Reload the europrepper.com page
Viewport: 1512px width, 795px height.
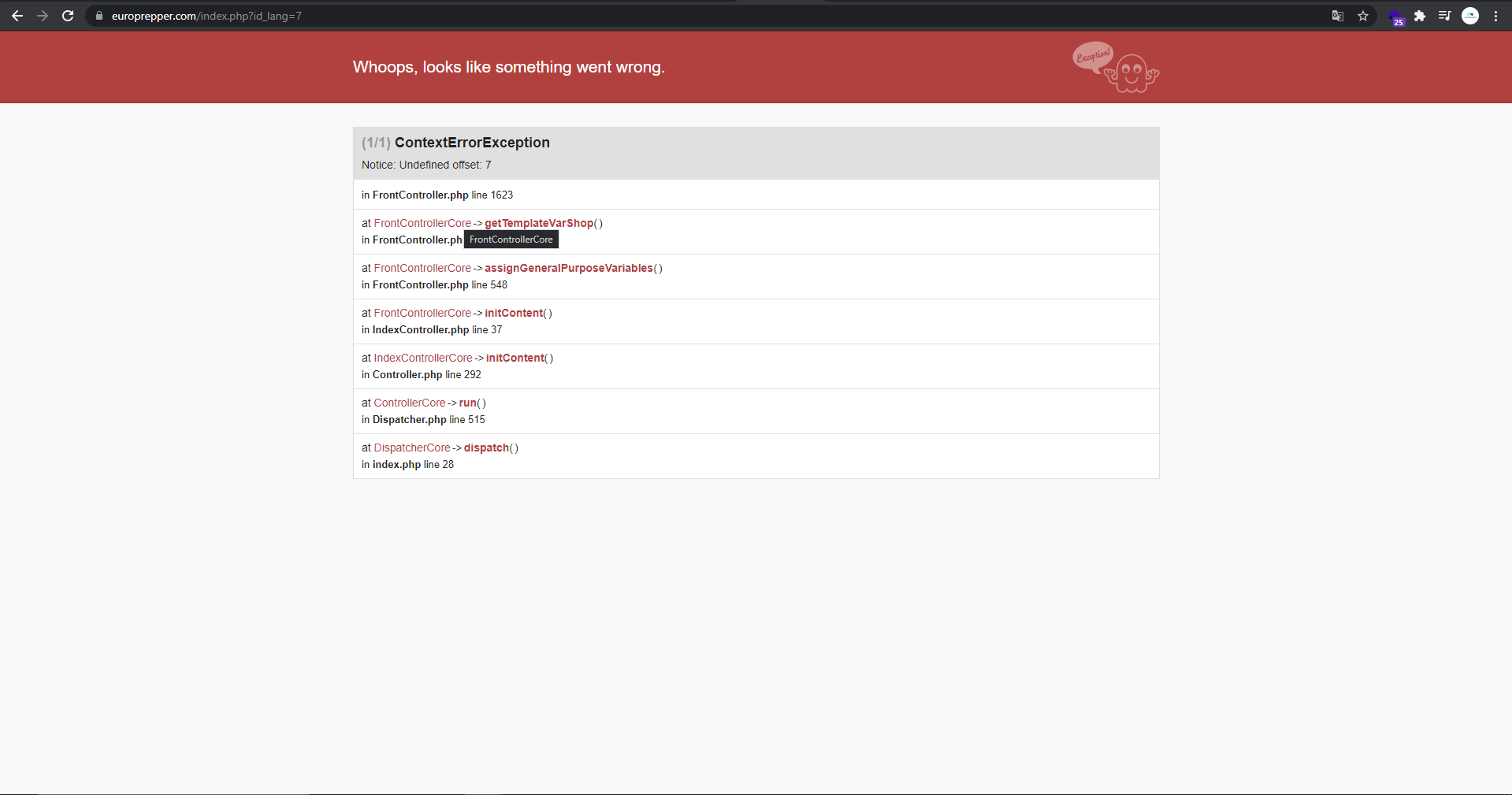[68, 16]
